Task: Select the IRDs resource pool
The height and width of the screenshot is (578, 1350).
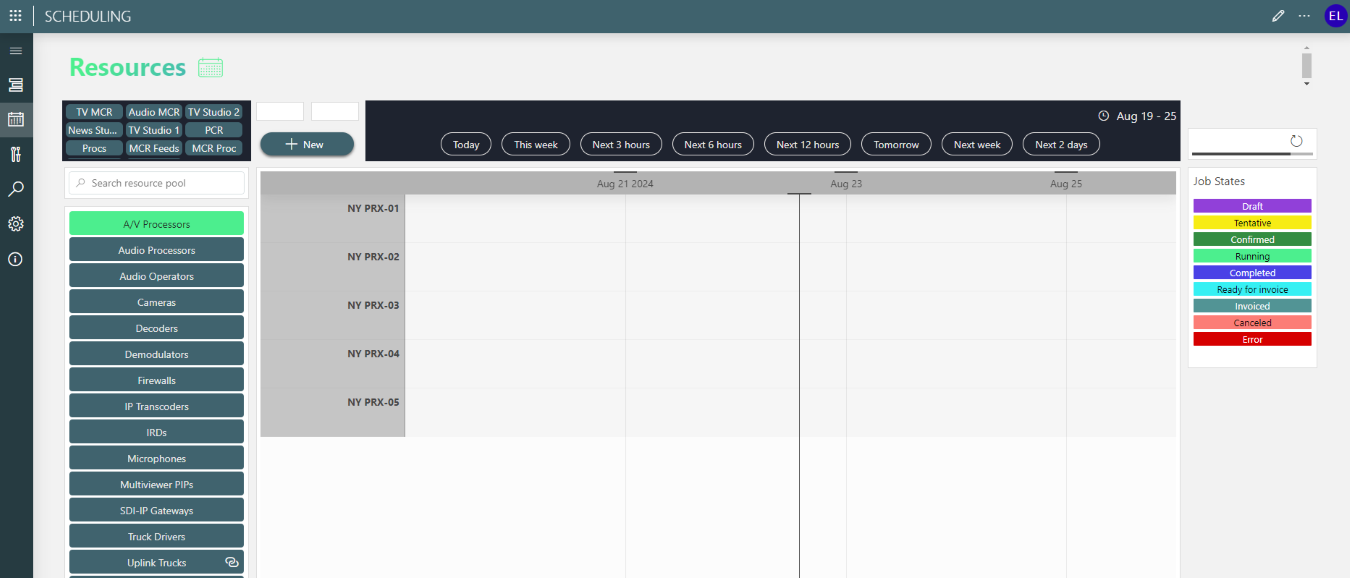Action: click(x=156, y=432)
